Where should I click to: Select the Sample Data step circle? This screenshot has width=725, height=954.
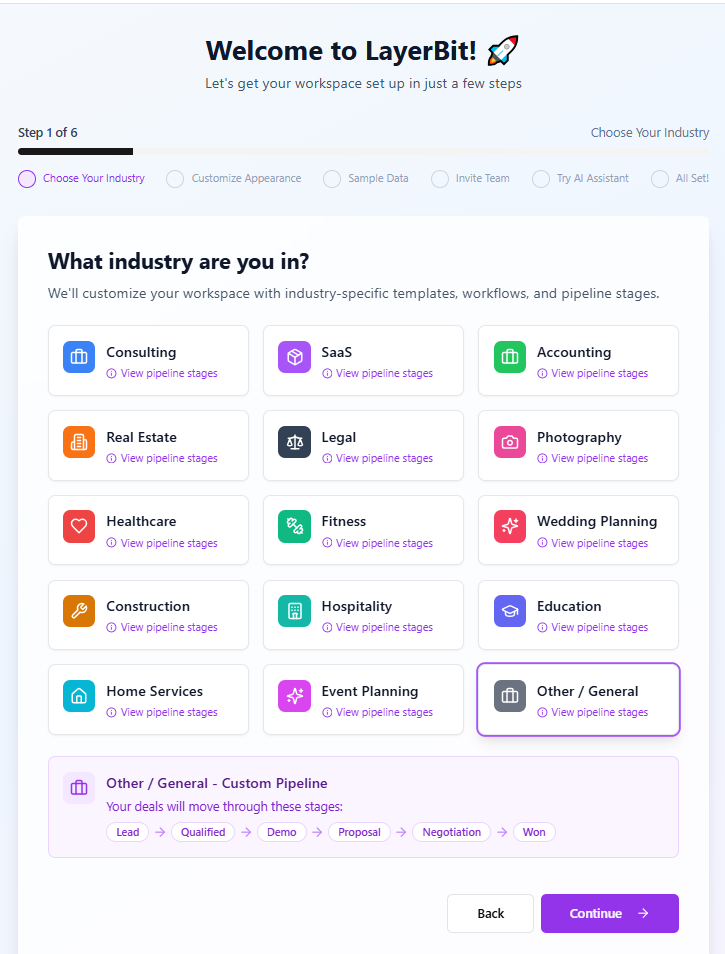pyautogui.click(x=332, y=179)
